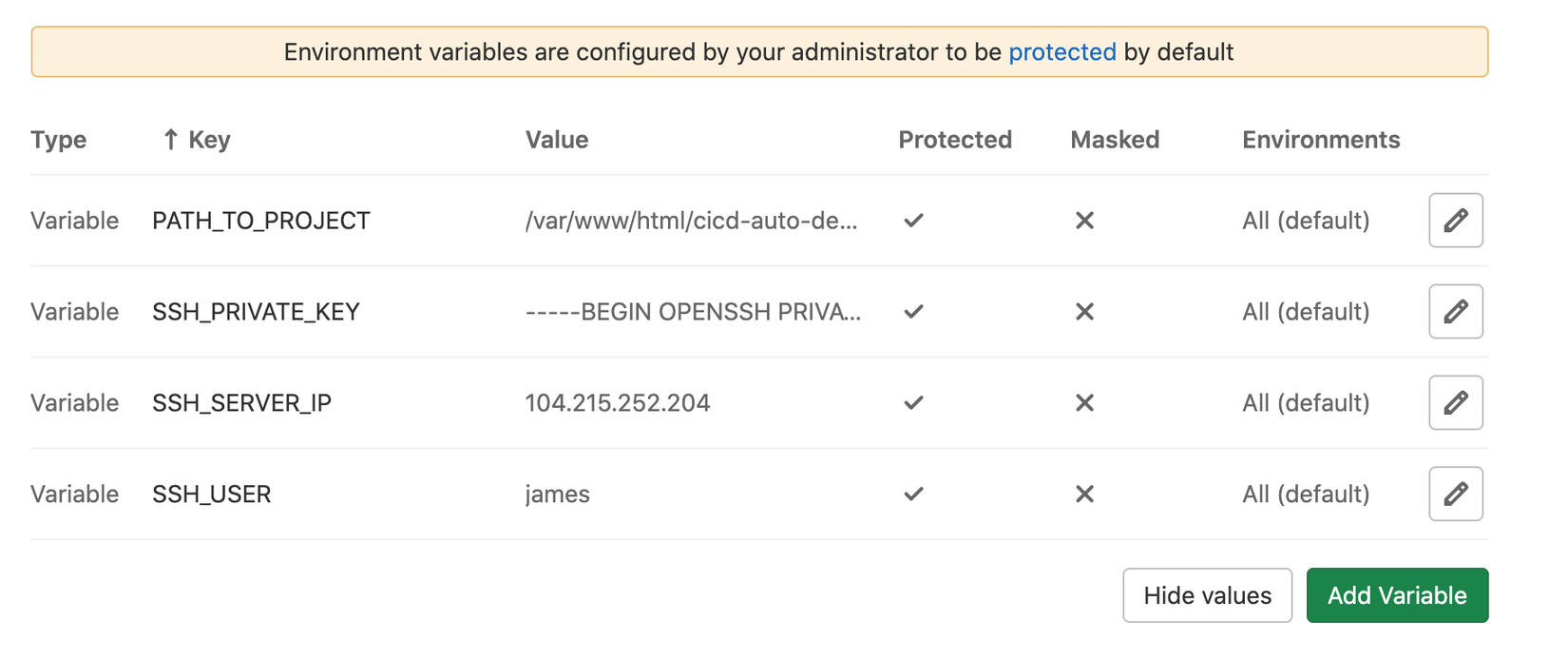Select the 104.215.252.204 IP value
This screenshot has width=1568, height=659.
617,403
